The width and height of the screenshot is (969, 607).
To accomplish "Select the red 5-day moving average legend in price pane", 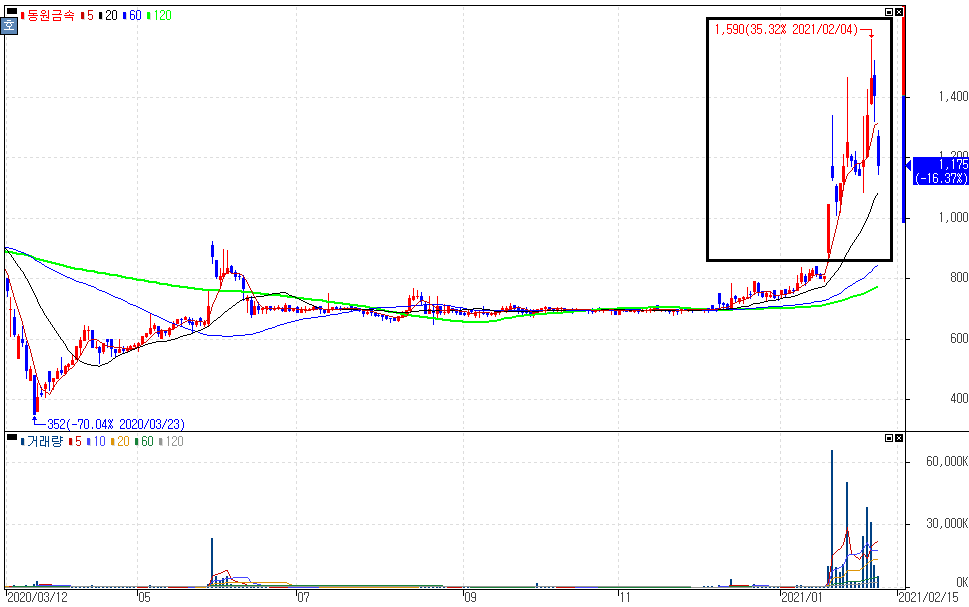I will 87,15.
